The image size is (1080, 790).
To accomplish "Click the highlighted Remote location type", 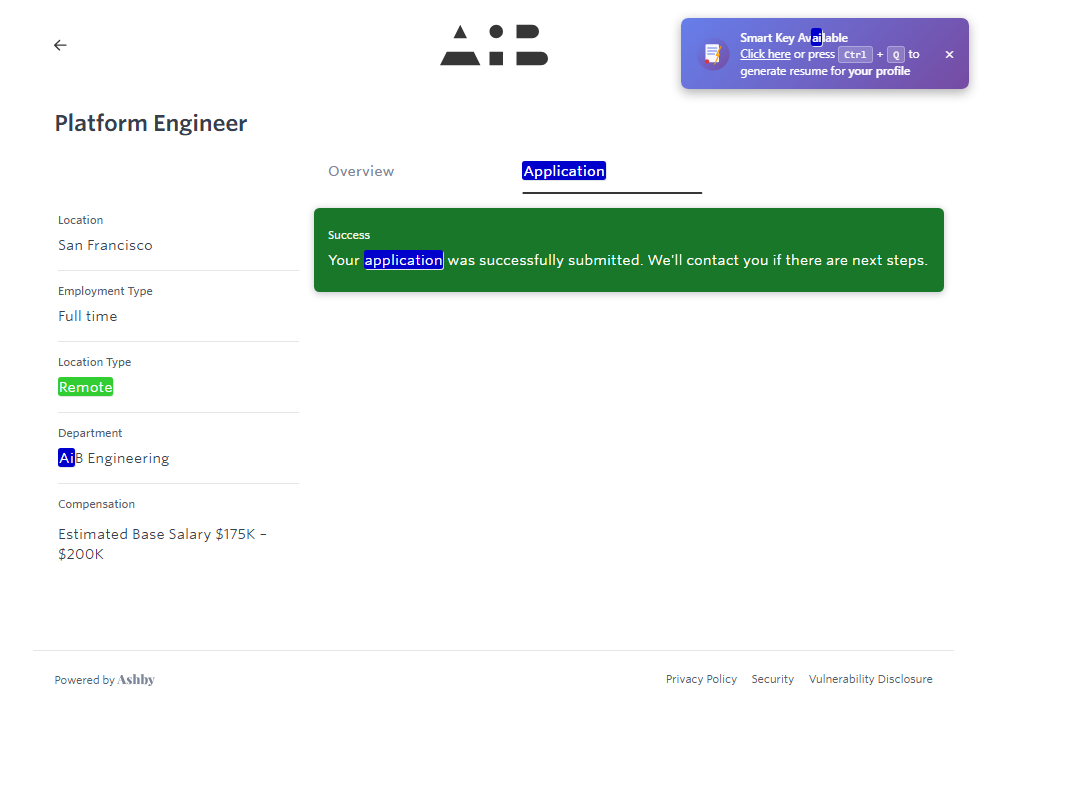I will click(x=85, y=387).
